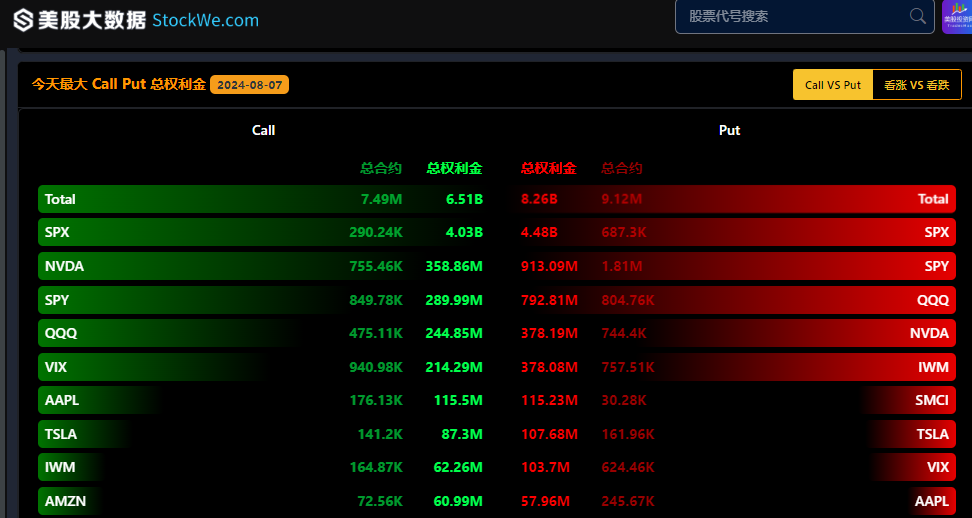This screenshot has height=518, width=972.
Task: Select the Call VS Put tab
Action: pyautogui.click(x=833, y=85)
